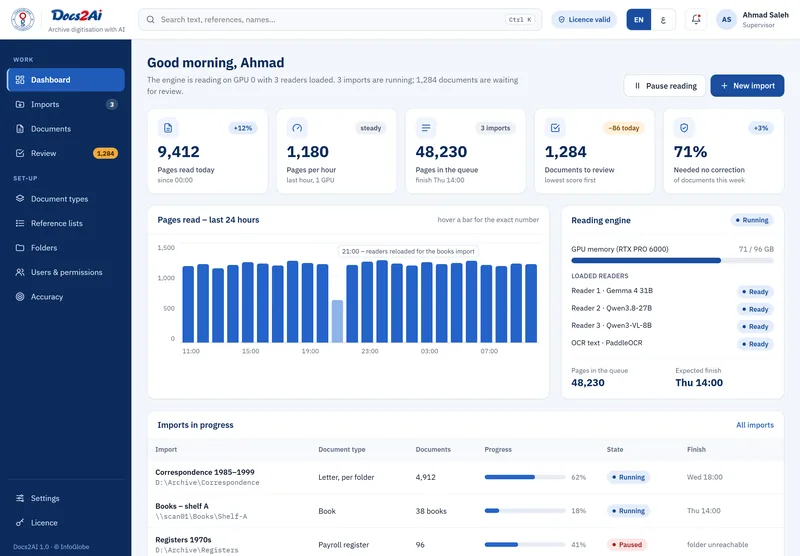
Task: Go to Documents page
Action: pos(66,129)
